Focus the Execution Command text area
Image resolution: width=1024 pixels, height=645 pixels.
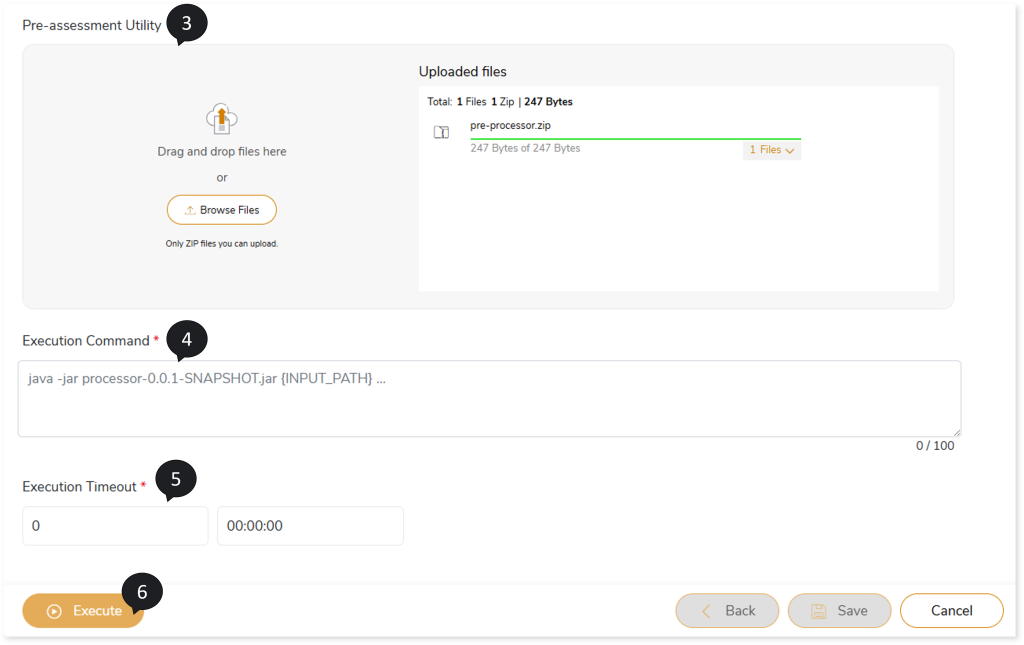coord(489,398)
